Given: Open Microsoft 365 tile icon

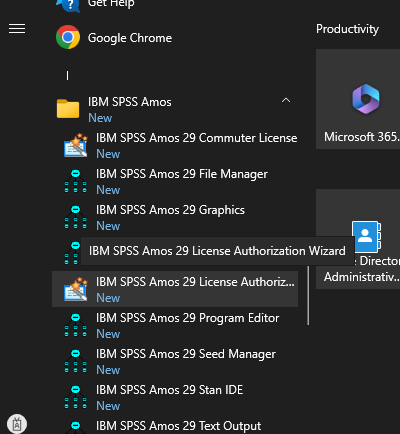Looking at the screenshot, I should pyautogui.click(x=366, y=99).
